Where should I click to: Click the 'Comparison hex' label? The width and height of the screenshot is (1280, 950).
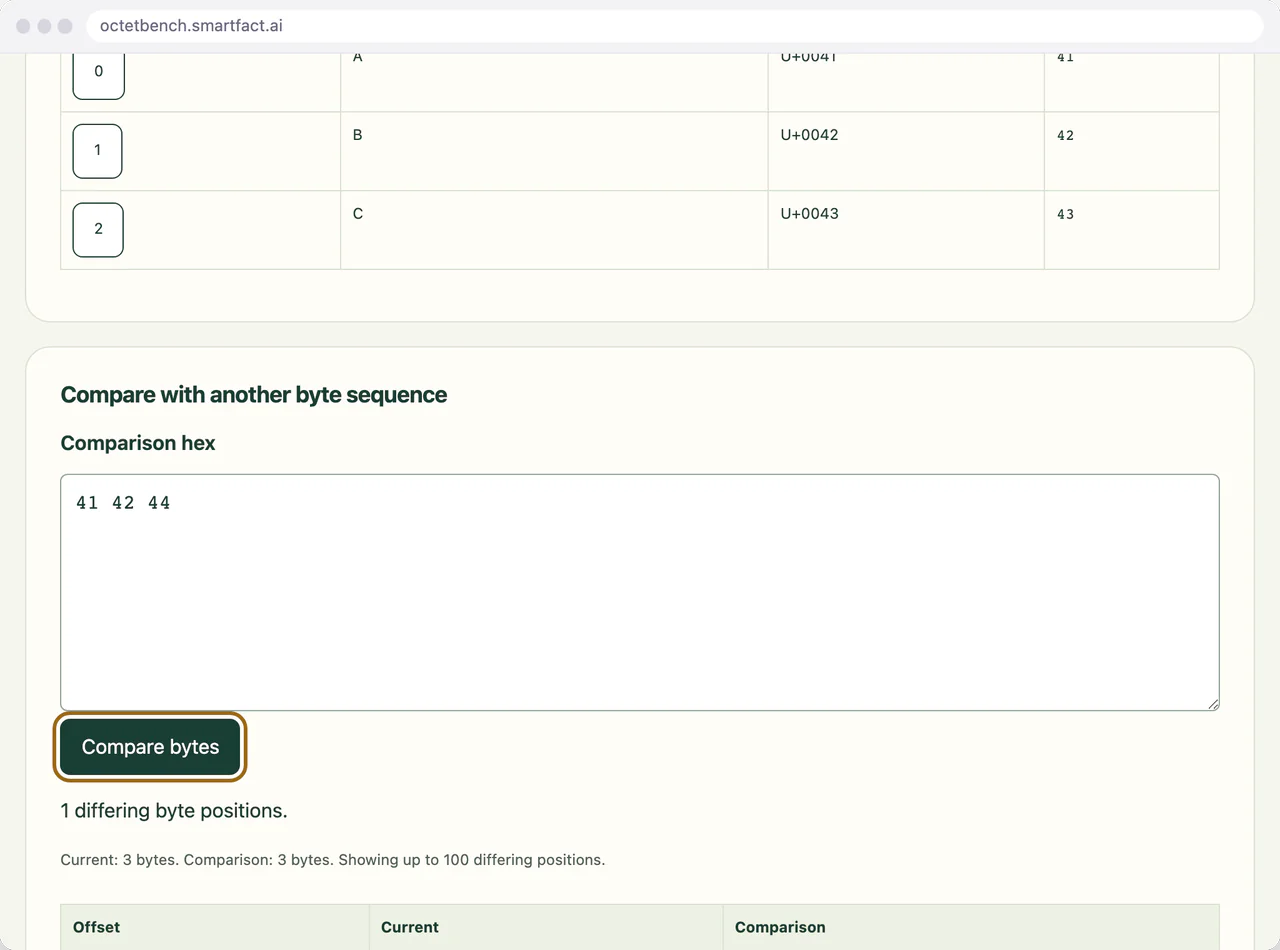pos(138,443)
